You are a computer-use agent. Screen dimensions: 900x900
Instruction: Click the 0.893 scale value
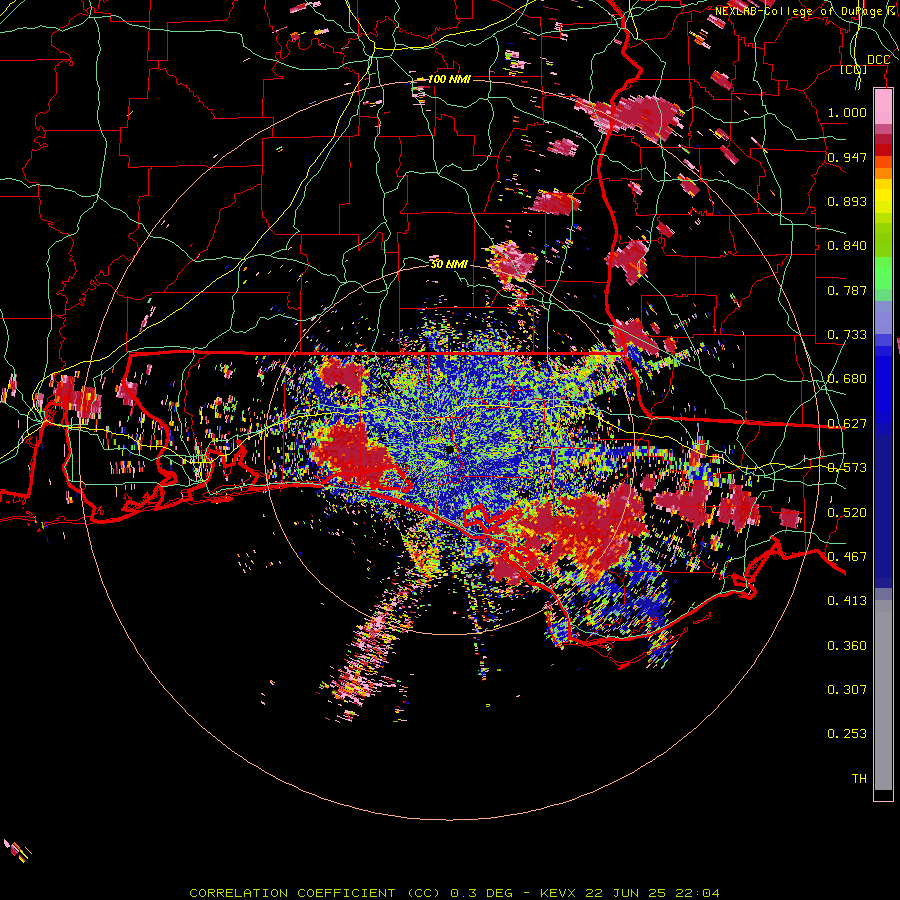[847, 201]
